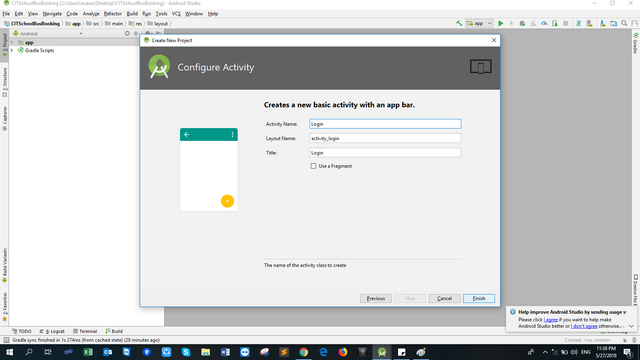Click the Activity Name input field
This screenshot has width=640, height=360.
[x=385, y=124]
